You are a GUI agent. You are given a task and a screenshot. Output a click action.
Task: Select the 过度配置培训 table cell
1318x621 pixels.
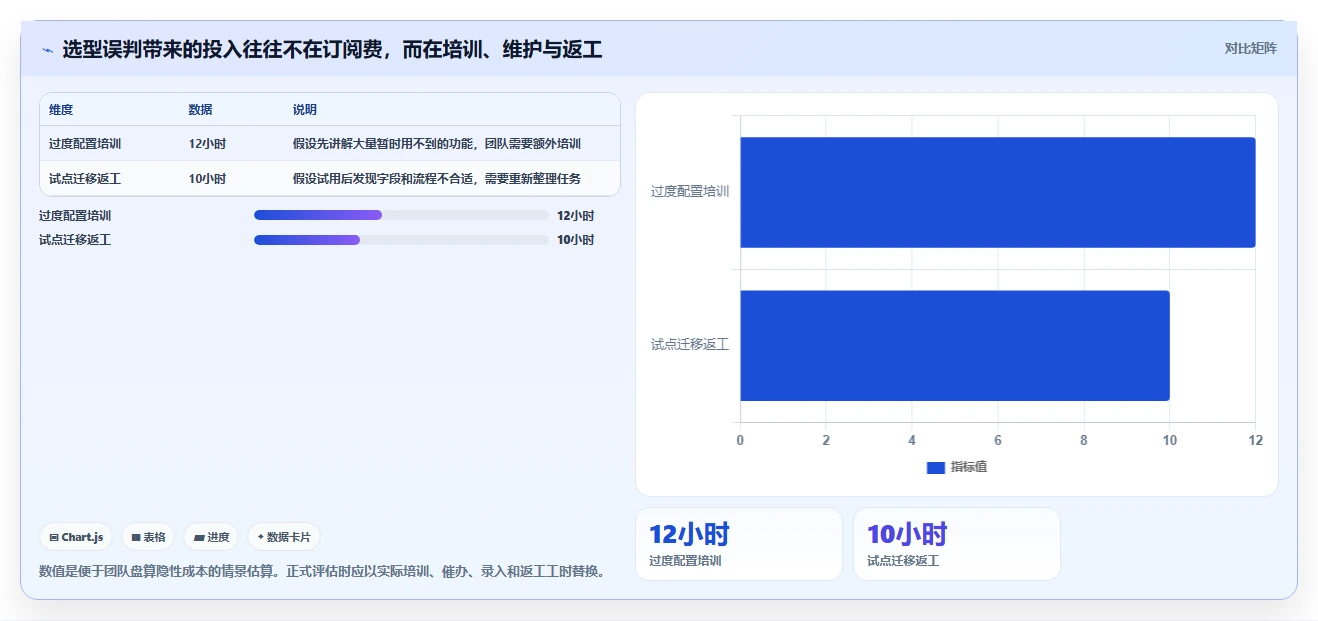(x=85, y=144)
